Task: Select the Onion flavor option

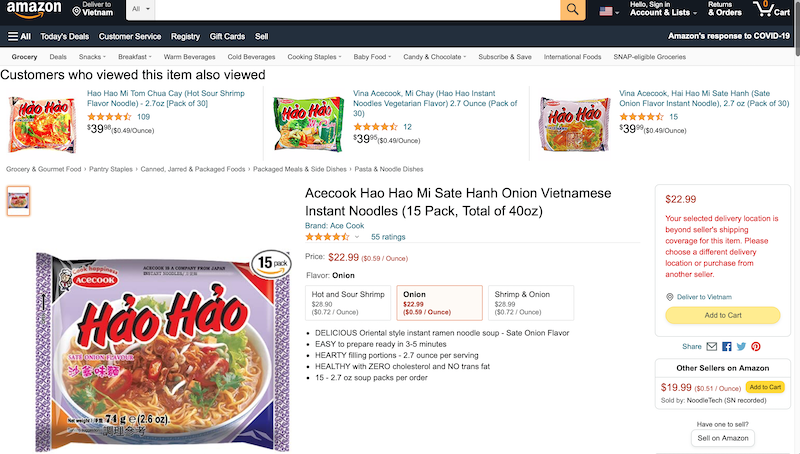Action: [x=440, y=302]
